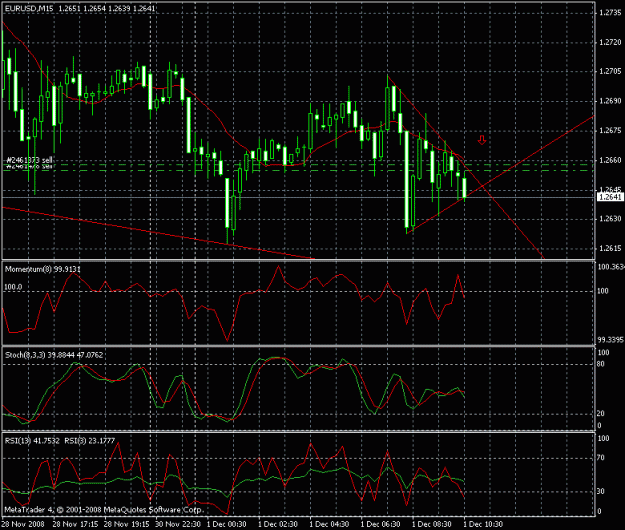Click the 1.2735 price axis value
625x530 pixels.
click(610, 12)
